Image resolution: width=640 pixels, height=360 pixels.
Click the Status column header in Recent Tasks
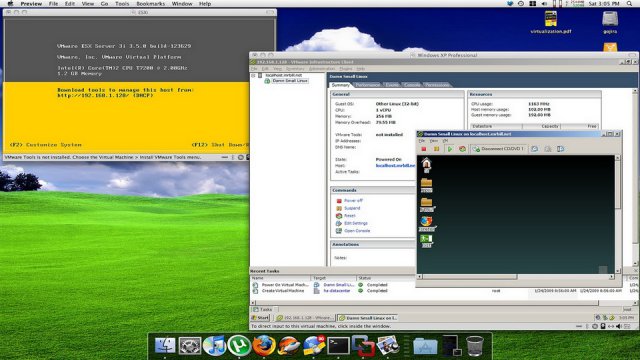tap(364, 278)
